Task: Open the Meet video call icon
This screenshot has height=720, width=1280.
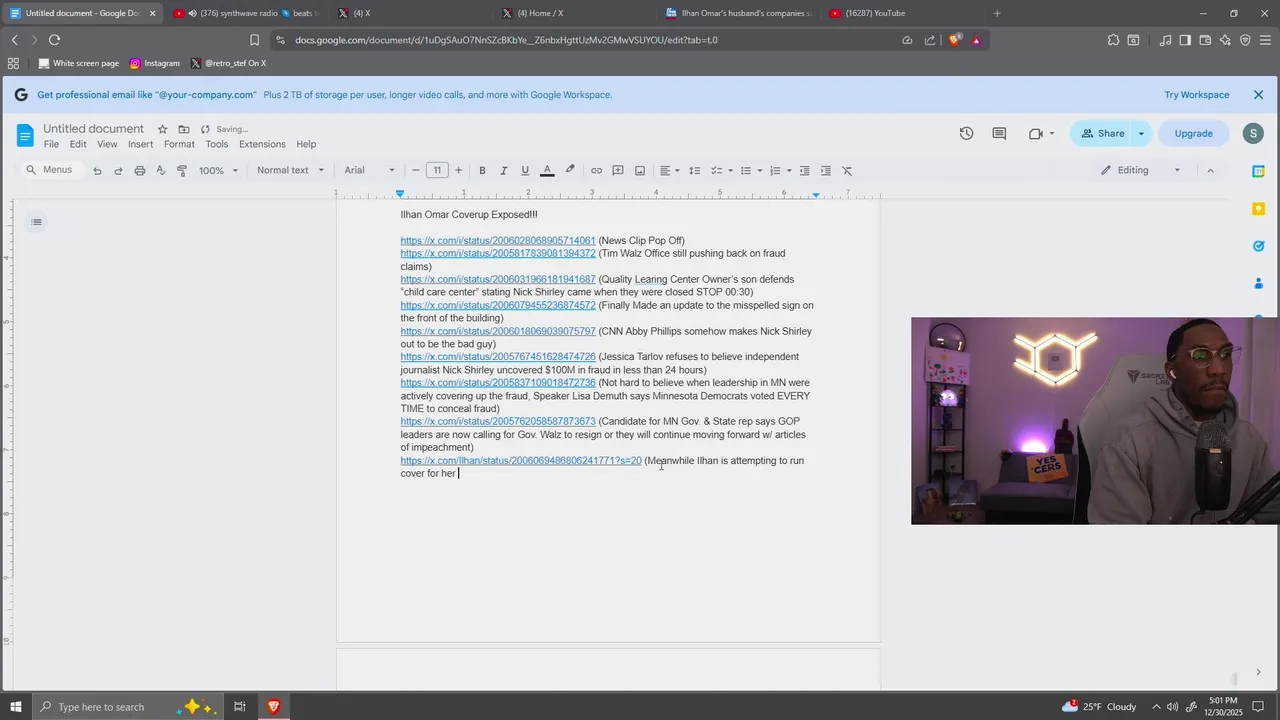Action: pos(1036,134)
